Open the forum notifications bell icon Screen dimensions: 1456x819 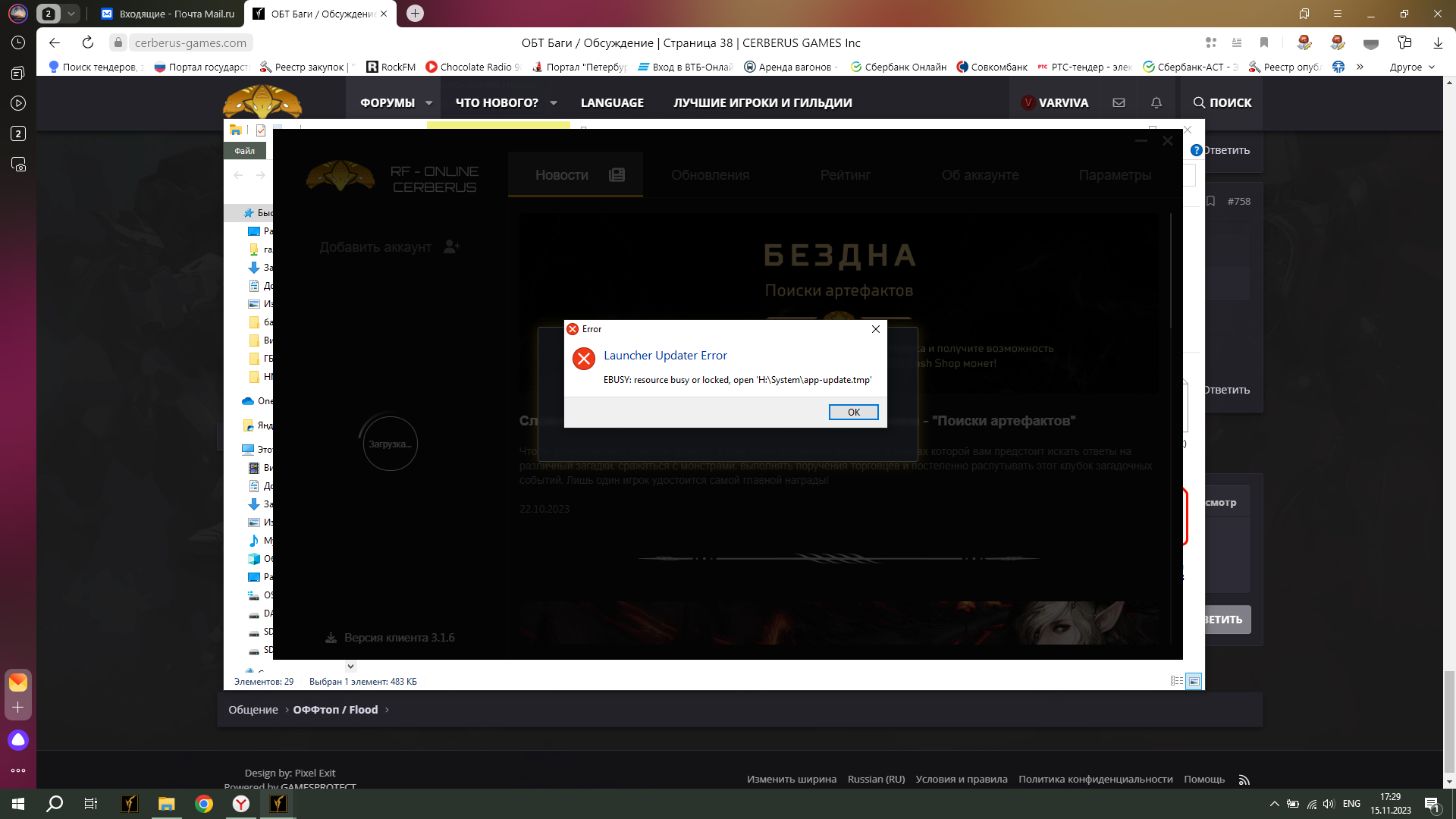tap(1156, 102)
